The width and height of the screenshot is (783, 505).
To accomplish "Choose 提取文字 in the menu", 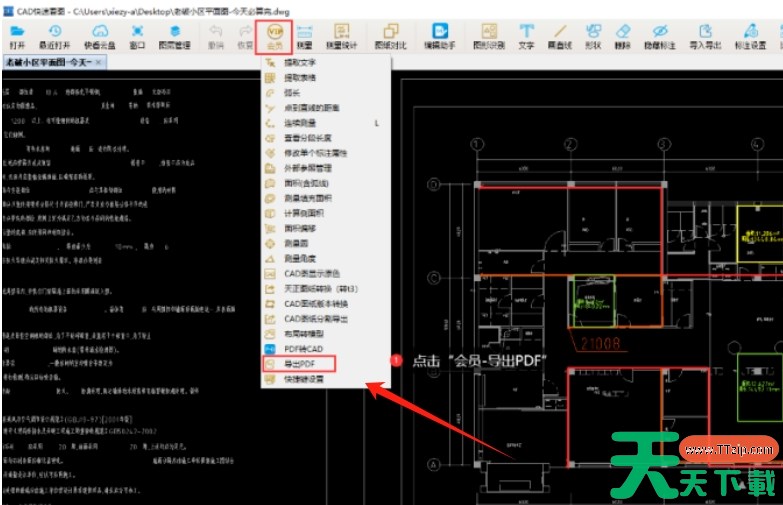I will (x=298, y=62).
